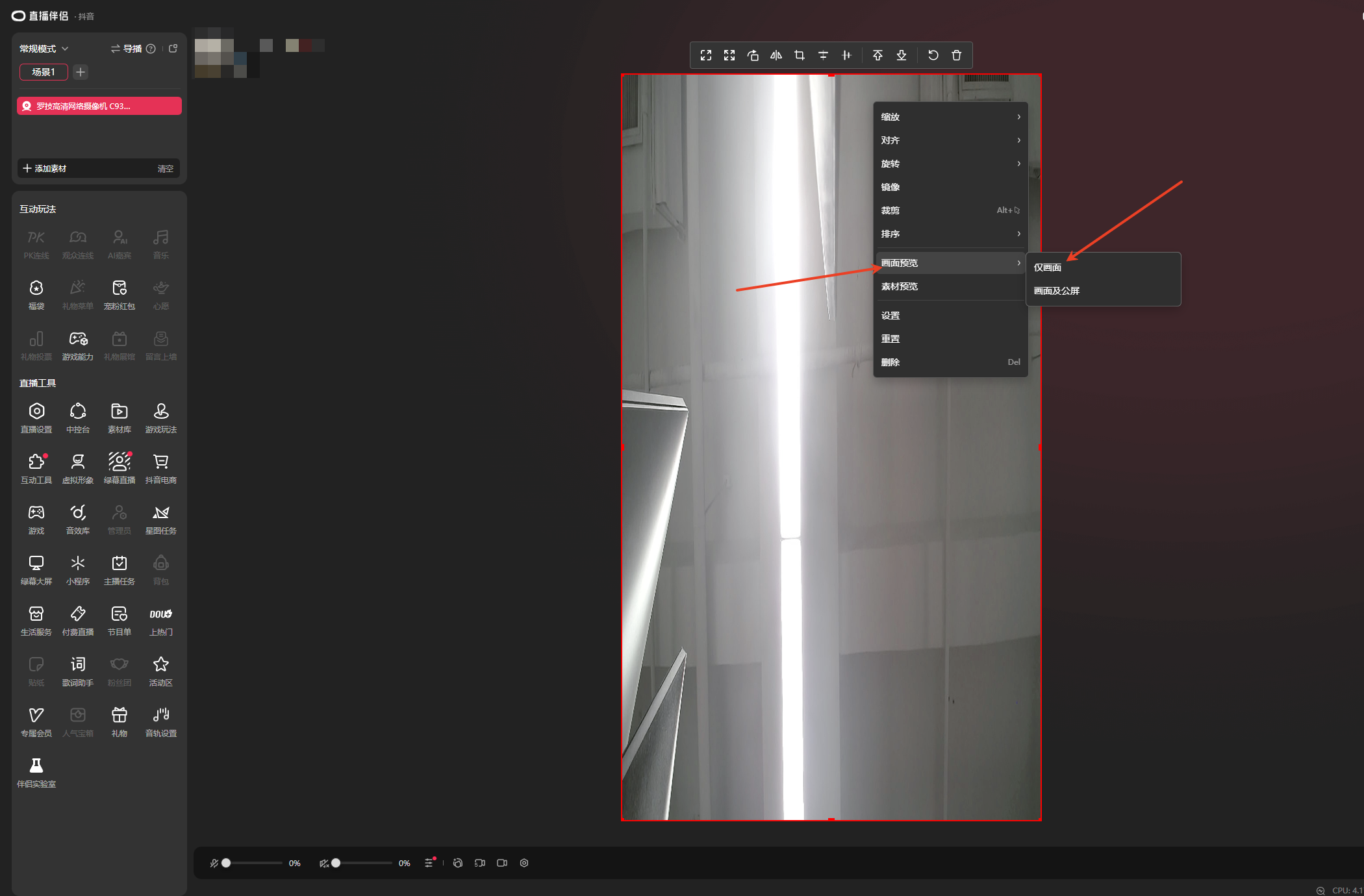Choose 素材预览 in context menu
Image resolution: width=1364 pixels, height=896 pixels.
900,286
